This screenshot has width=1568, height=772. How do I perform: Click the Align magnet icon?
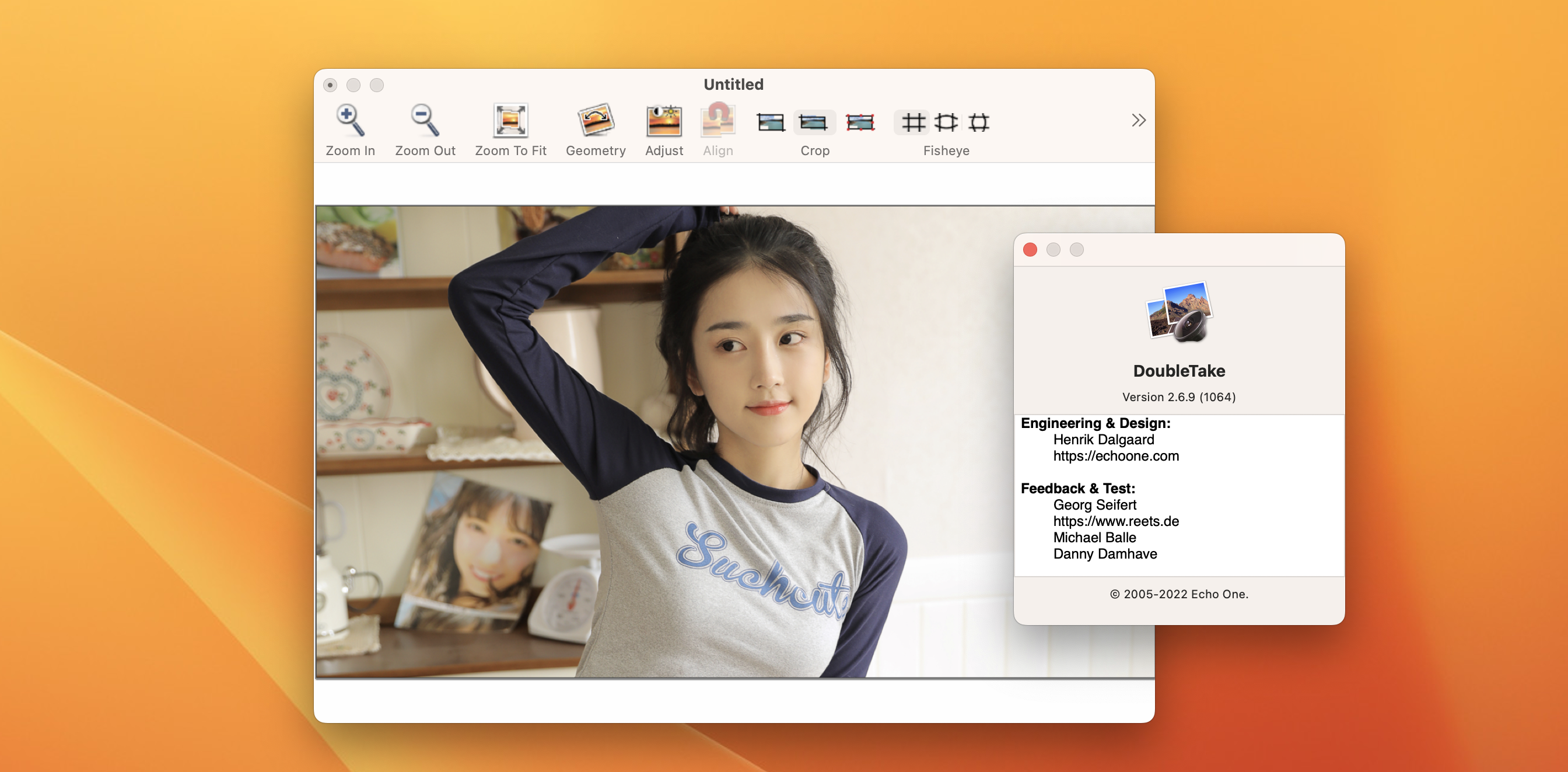(x=717, y=121)
